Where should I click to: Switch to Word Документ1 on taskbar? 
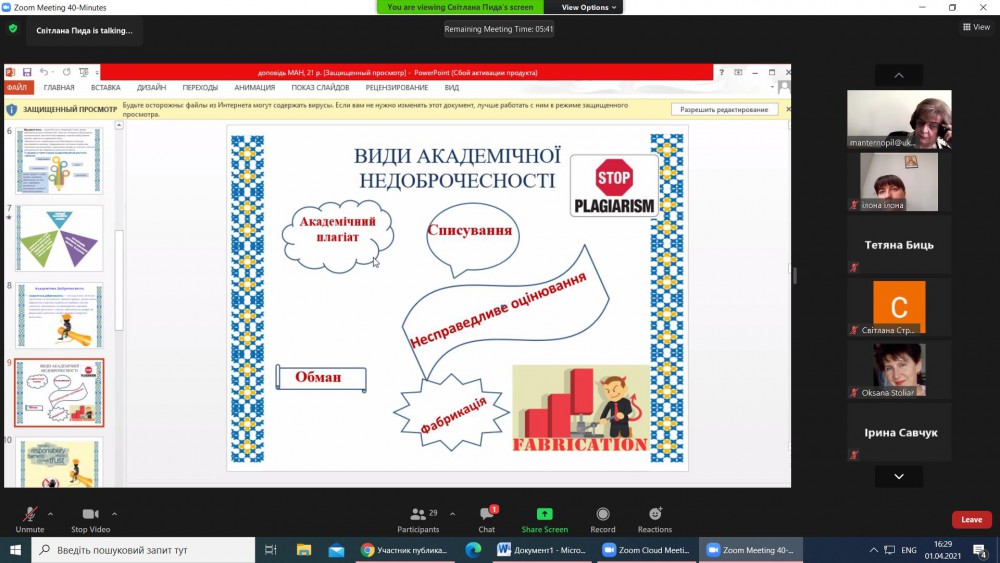tap(543, 550)
